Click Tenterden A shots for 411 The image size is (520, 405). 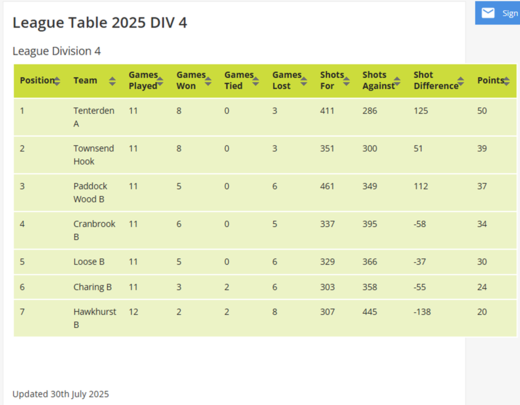327,111
